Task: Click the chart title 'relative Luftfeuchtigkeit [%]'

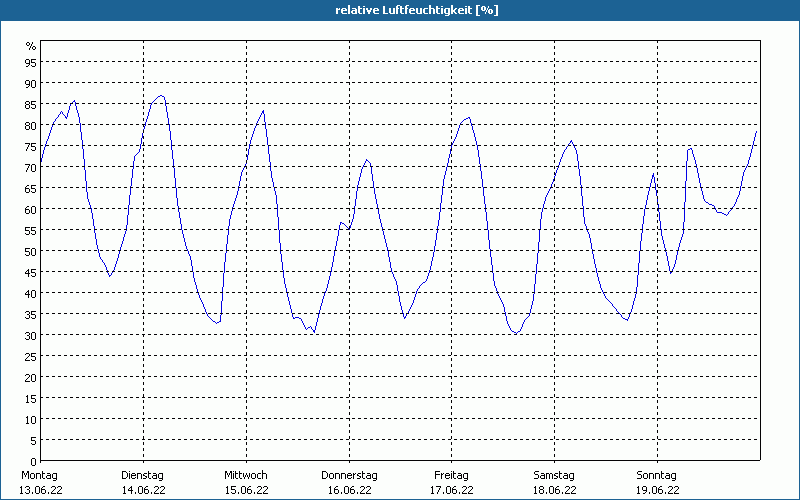Action: coord(416,10)
